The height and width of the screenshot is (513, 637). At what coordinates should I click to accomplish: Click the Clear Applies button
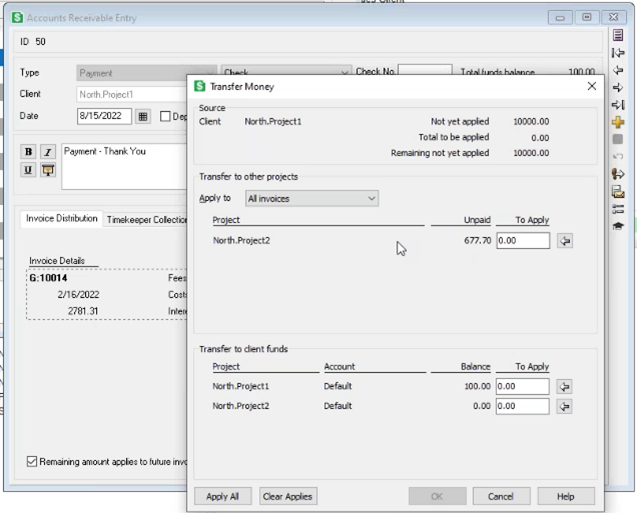[287, 496]
